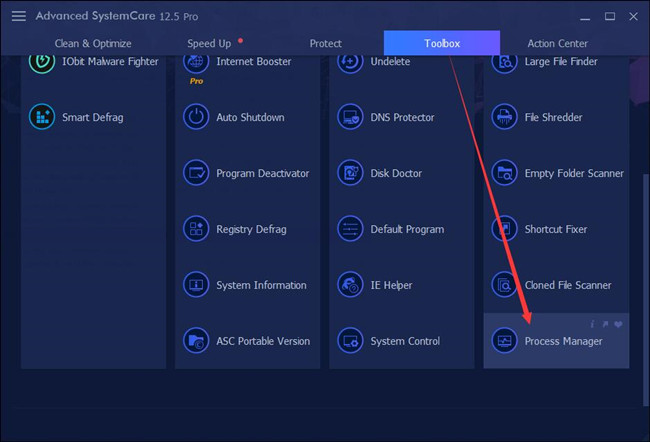Screen dimensions: 650x442
Task: Switch to the Clean & Optimize tab
Action: coord(93,44)
